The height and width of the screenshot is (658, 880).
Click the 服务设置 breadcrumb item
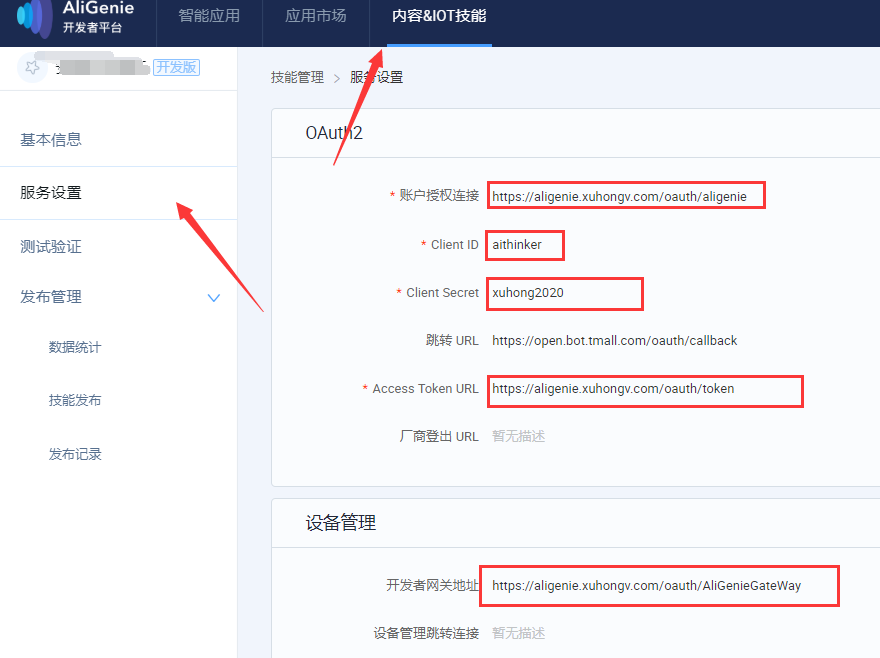pyautogui.click(x=377, y=77)
